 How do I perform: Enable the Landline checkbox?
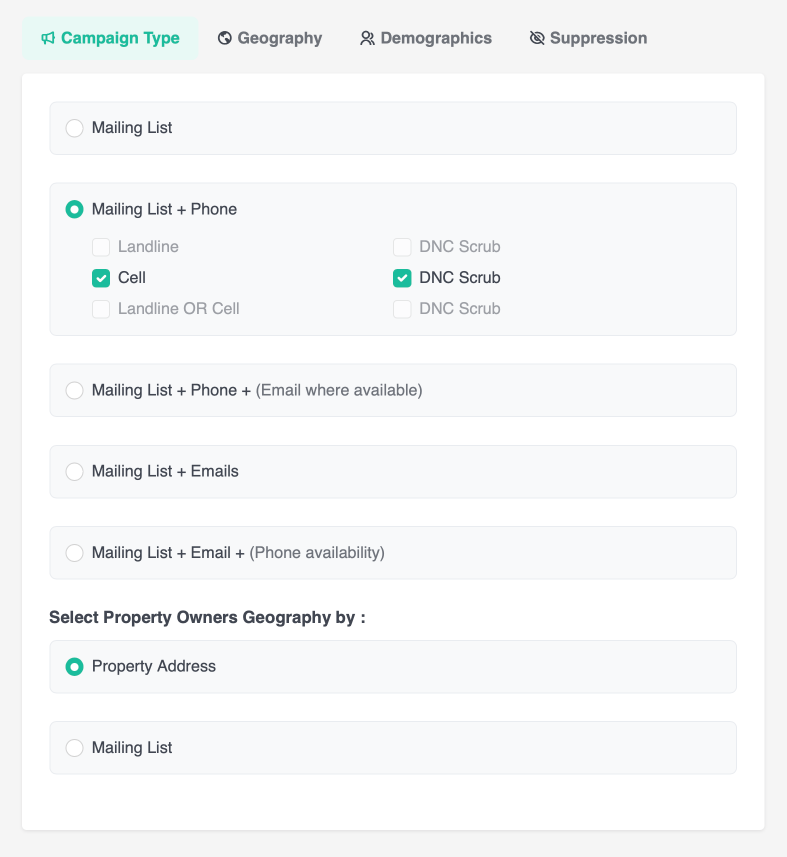[101, 247]
